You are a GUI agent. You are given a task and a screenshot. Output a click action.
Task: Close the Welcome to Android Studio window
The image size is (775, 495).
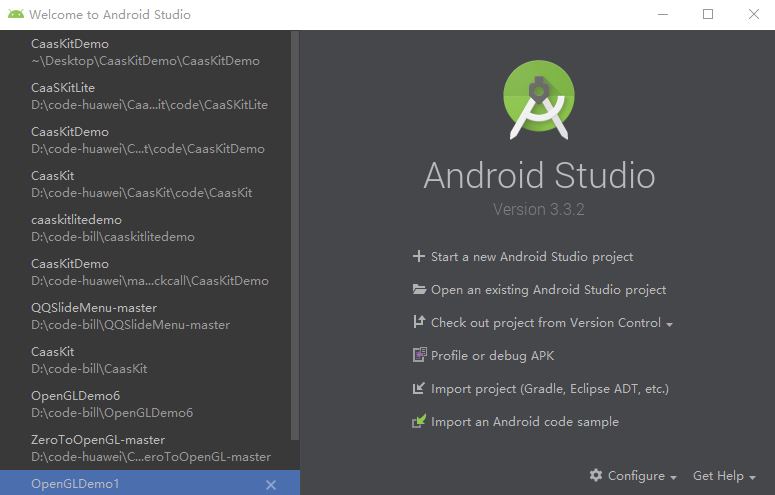coord(753,14)
